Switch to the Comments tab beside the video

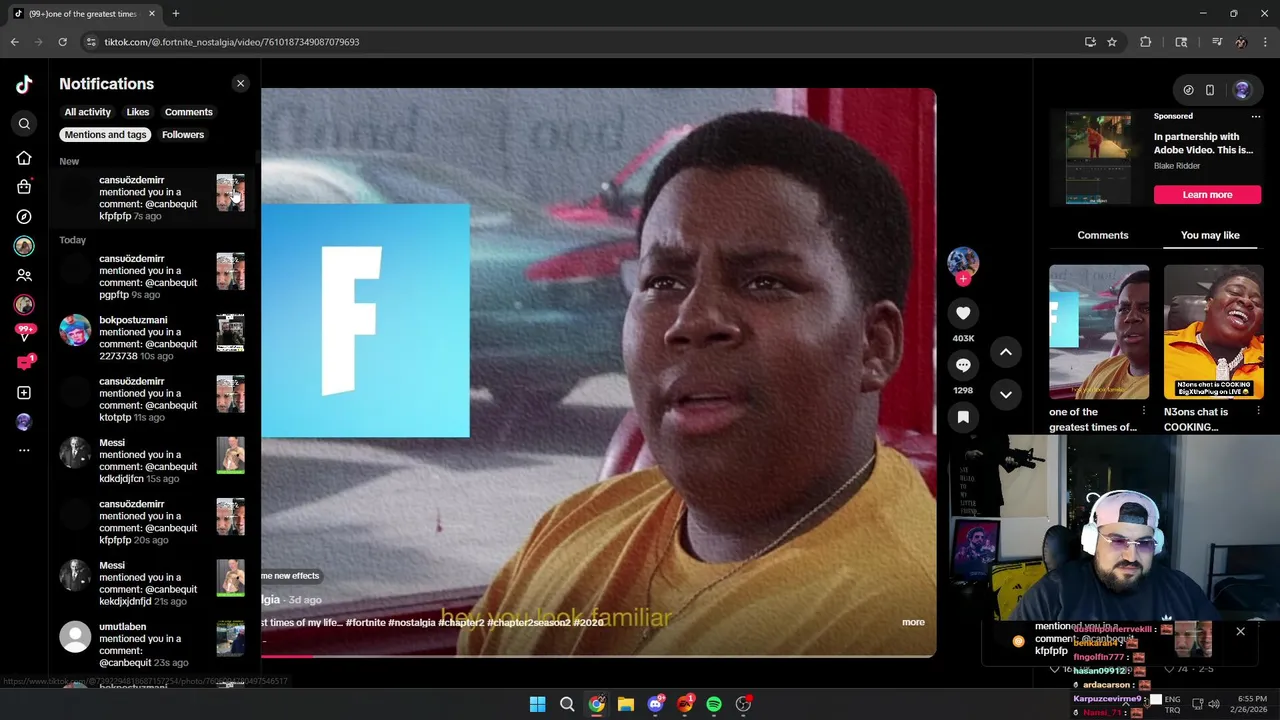(x=1103, y=235)
